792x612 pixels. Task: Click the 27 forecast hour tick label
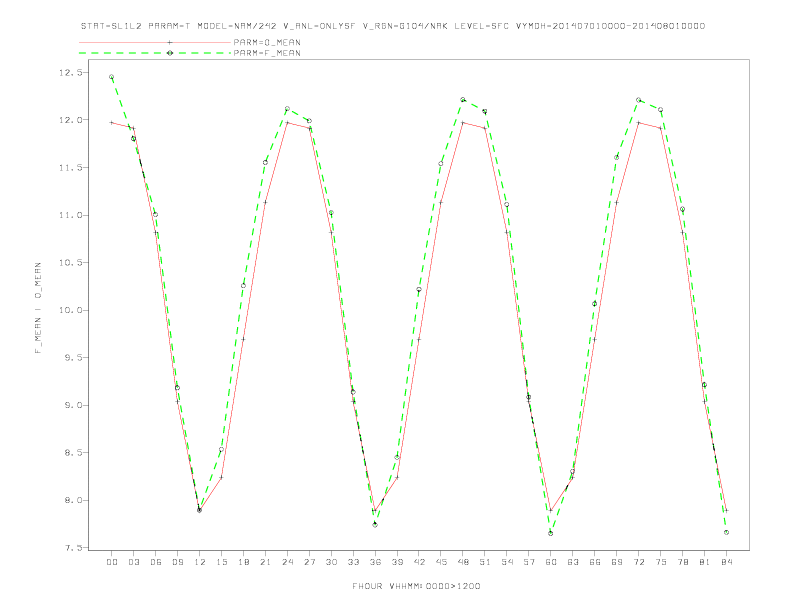(309, 562)
